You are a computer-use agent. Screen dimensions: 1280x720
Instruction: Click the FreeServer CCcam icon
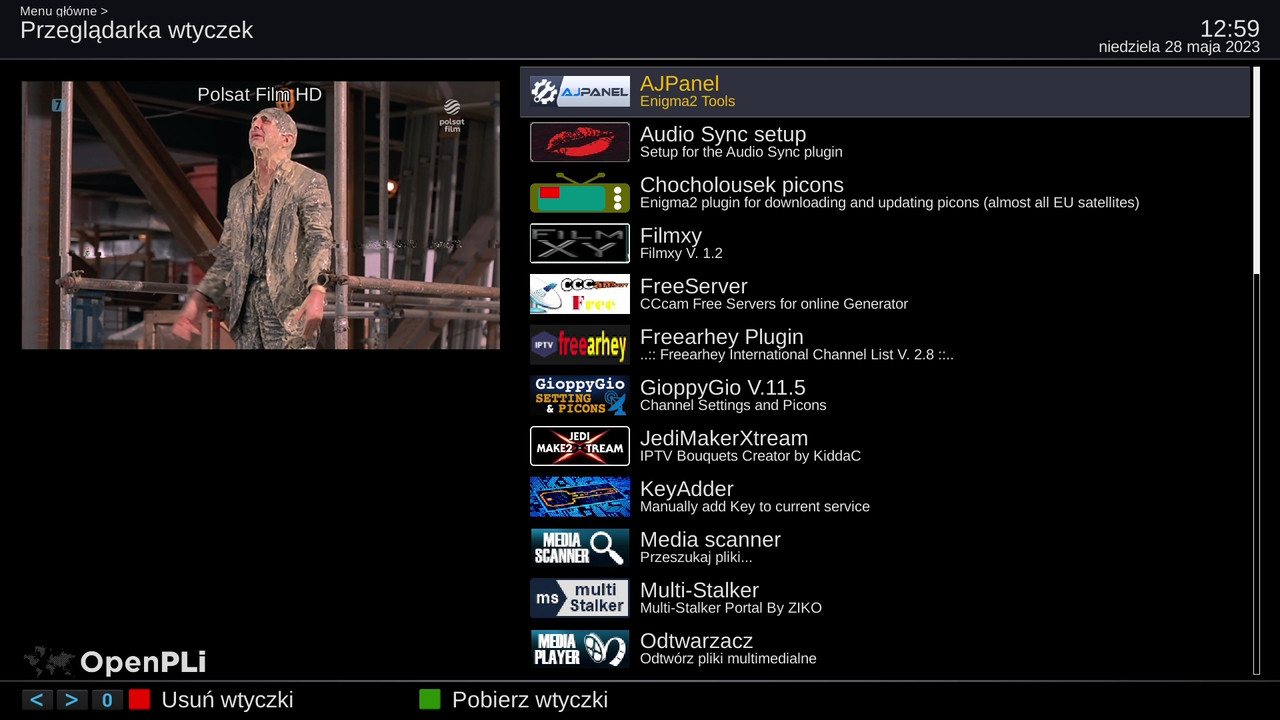[x=580, y=294]
